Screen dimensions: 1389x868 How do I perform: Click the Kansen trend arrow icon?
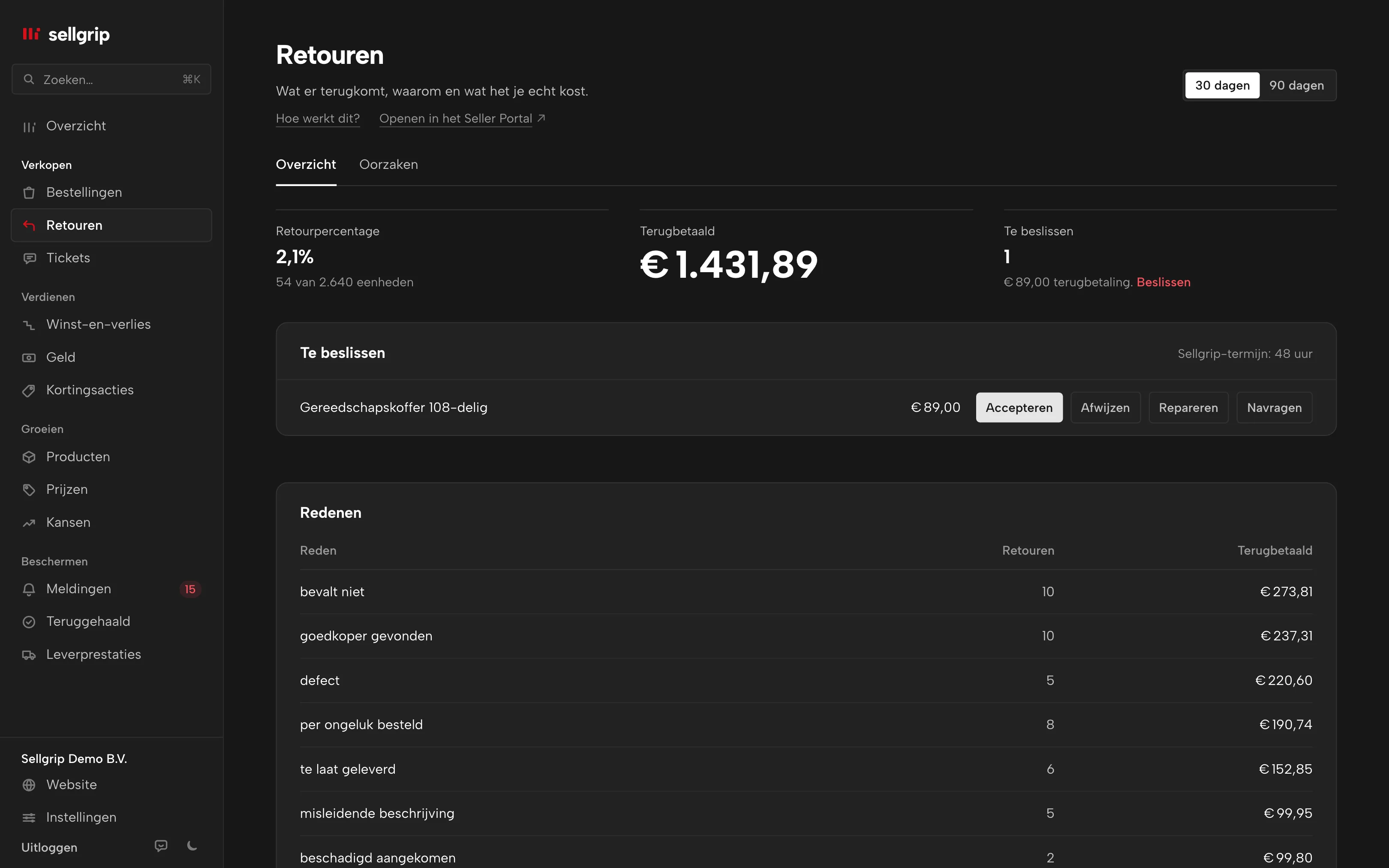29,523
